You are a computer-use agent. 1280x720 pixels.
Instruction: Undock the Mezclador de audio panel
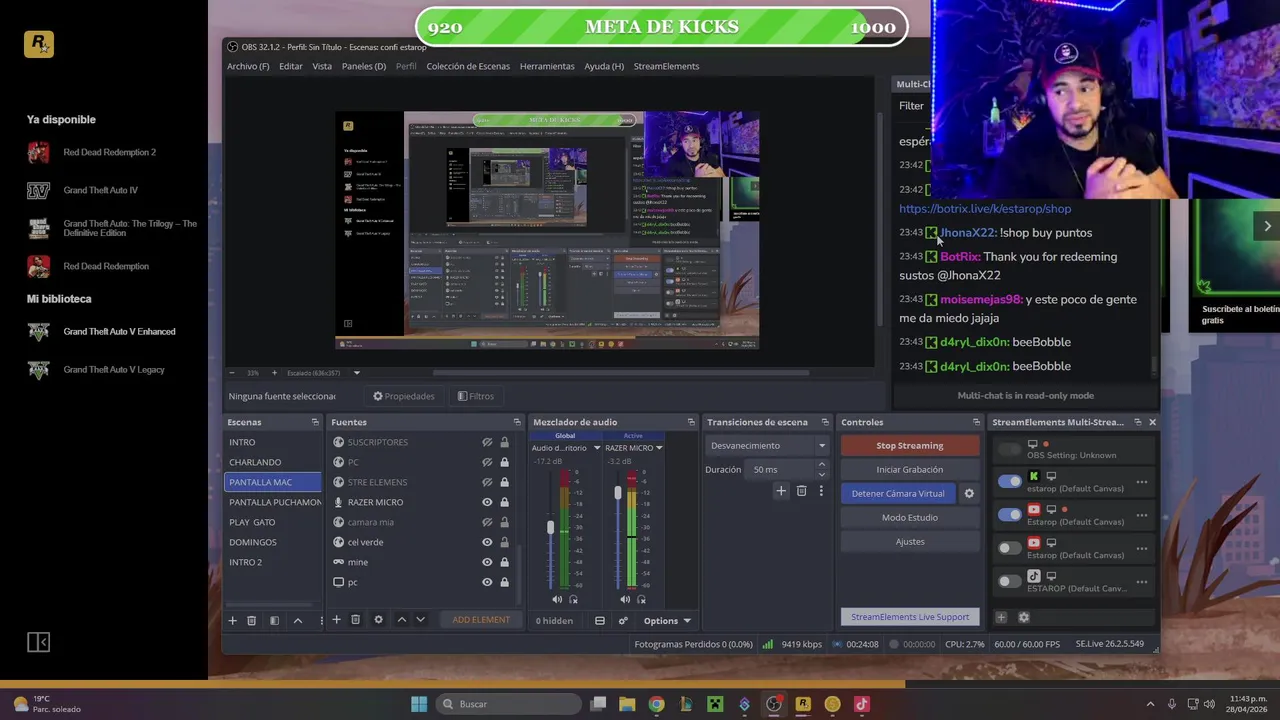690,422
